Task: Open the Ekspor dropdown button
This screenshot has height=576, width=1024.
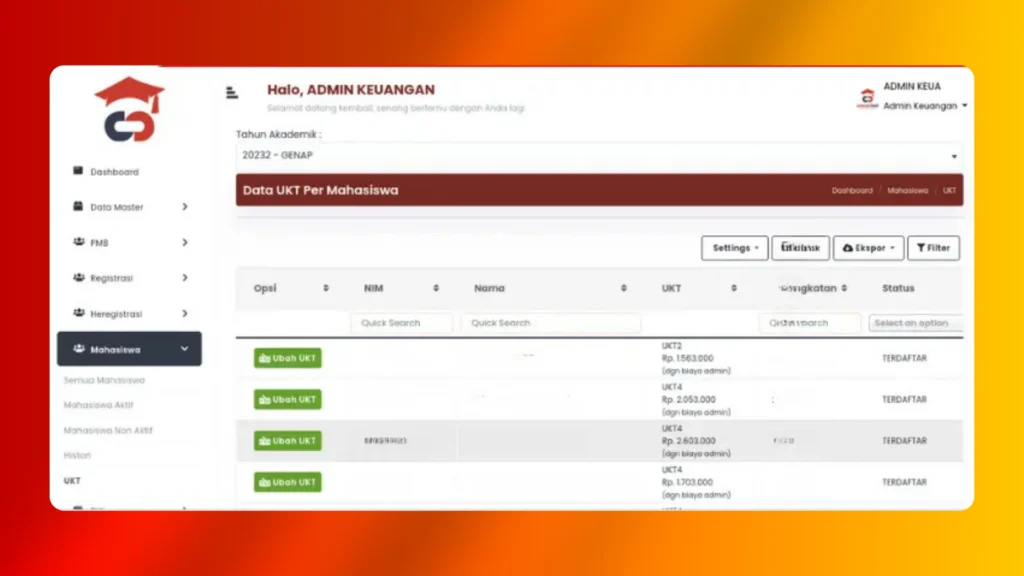Action: (869, 248)
